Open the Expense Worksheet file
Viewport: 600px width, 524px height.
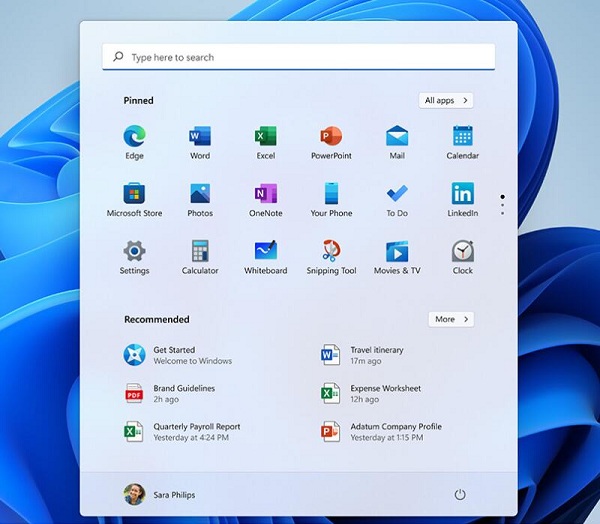point(370,393)
